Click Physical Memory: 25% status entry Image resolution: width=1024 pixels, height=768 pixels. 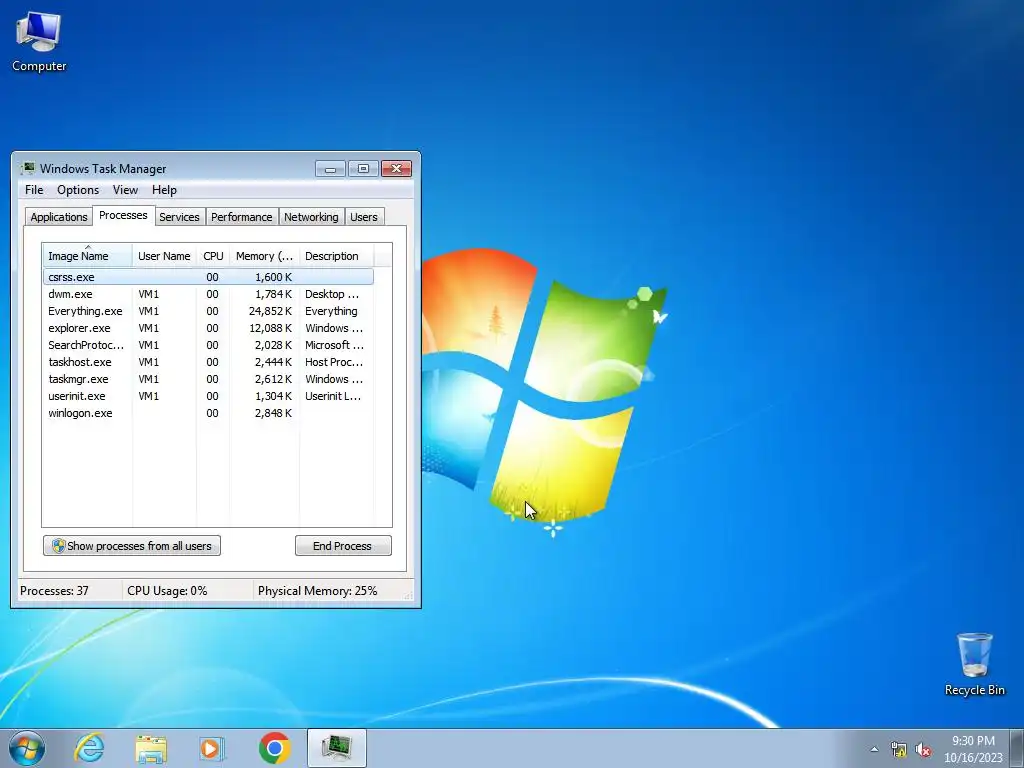317,590
